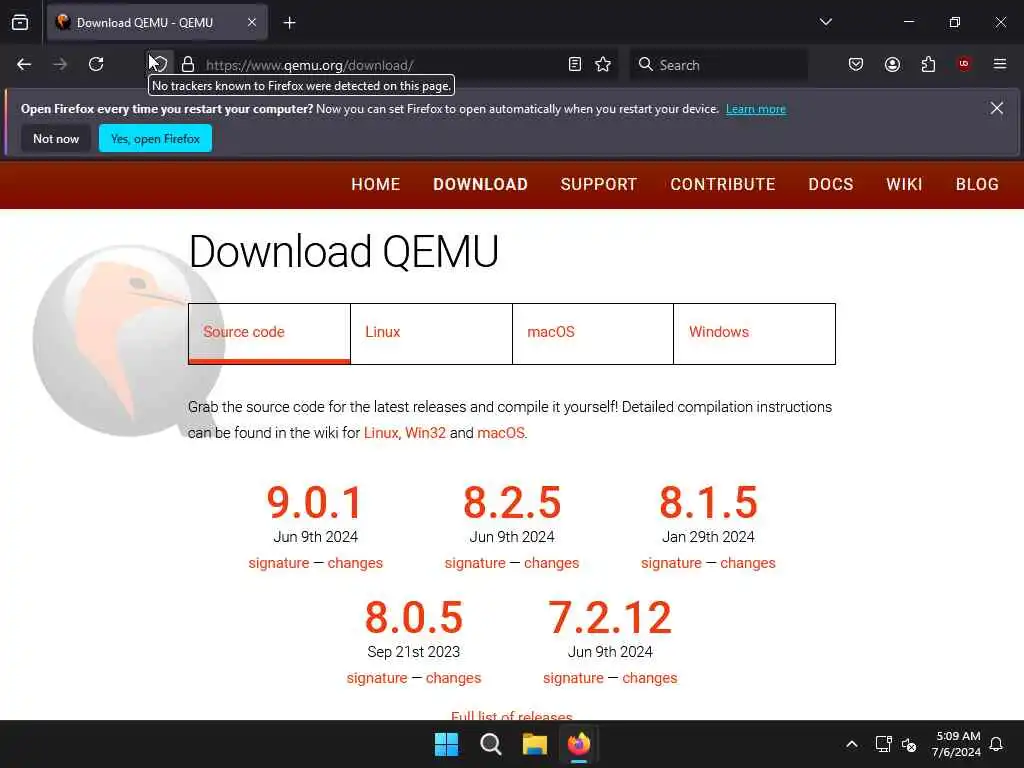Open the HOME navigation item
Image resolution: width=1024 pixels, height=768 pixels.
tap(376, 185)
